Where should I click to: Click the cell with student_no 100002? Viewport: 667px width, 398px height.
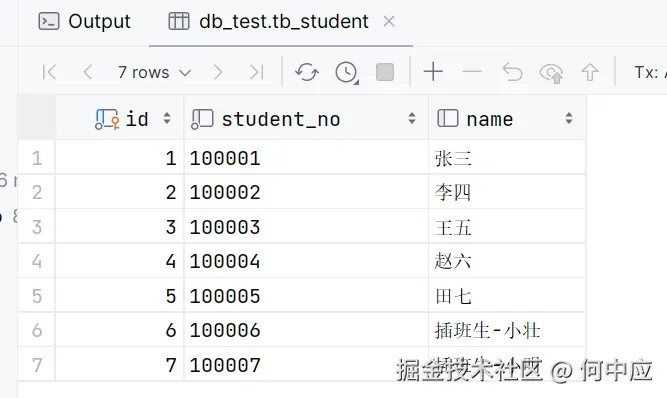tap(306, 192)
